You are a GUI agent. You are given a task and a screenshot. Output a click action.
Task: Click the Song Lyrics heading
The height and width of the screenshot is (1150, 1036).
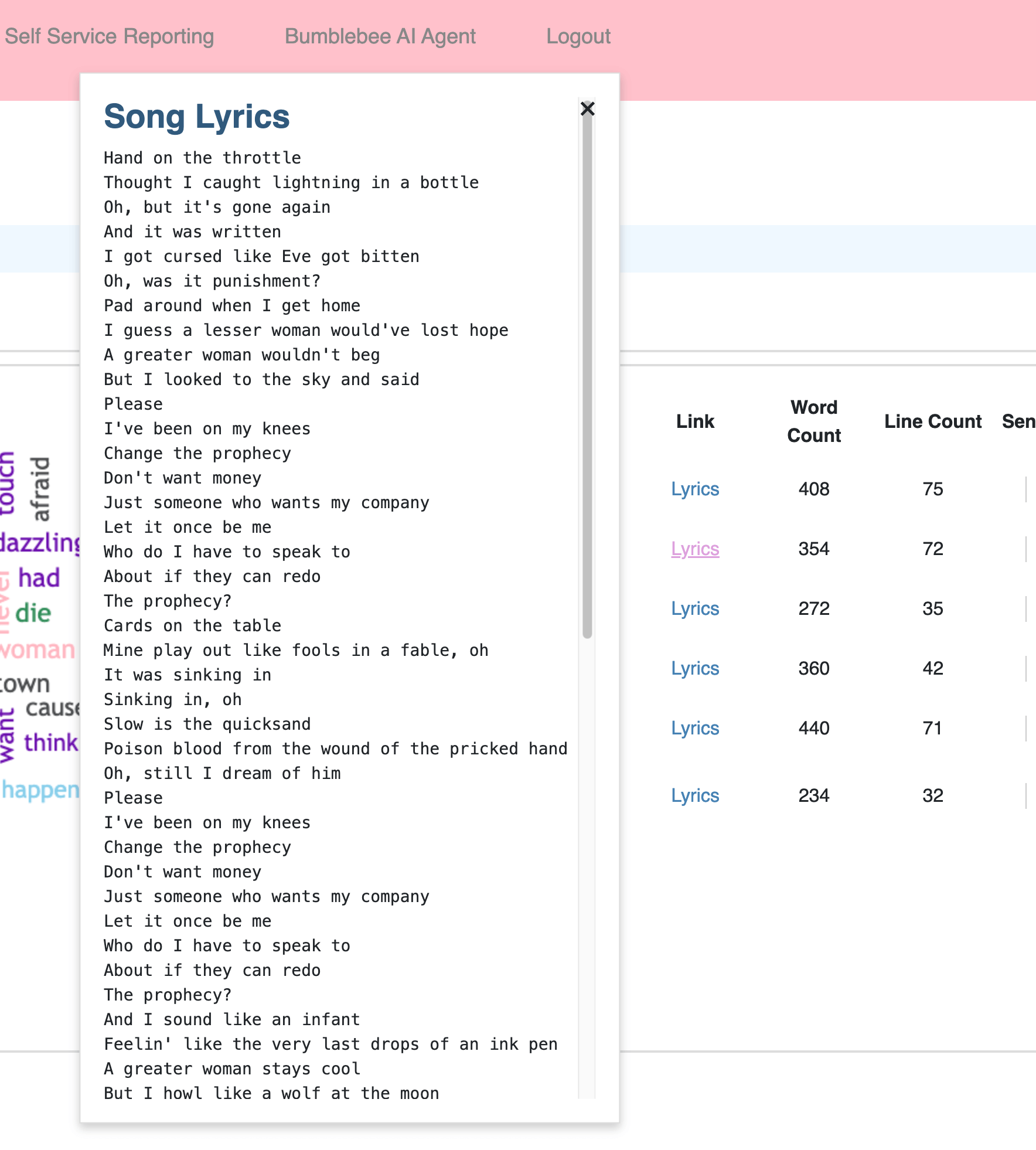(x=197, y=116)
